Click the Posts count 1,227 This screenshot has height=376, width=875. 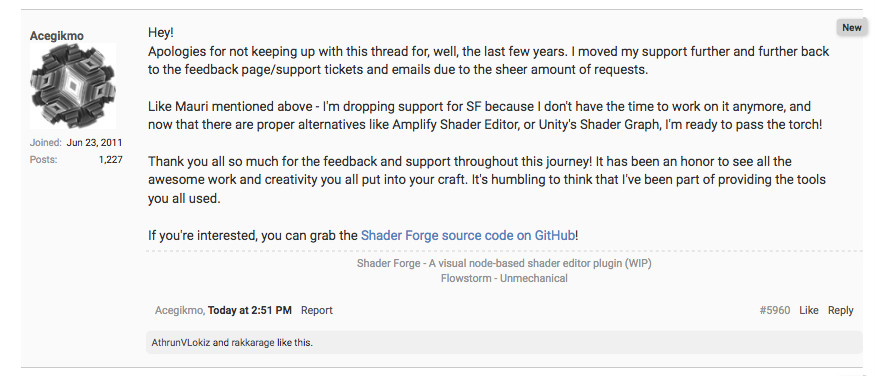(x=110, y=160)
